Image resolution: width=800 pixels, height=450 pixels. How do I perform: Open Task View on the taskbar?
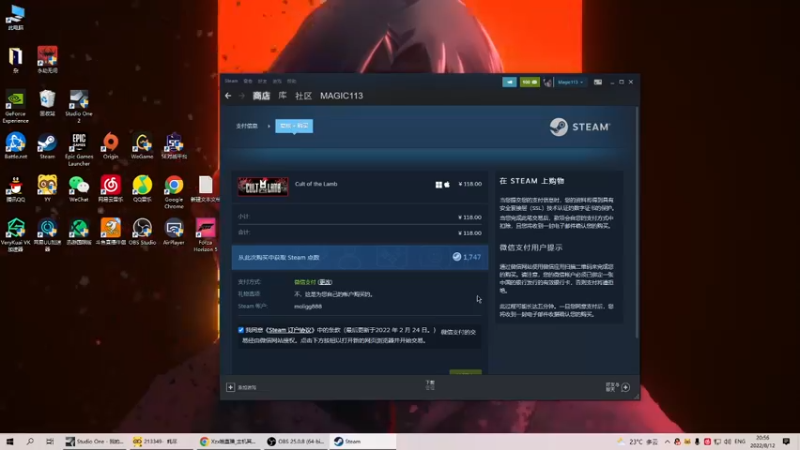pos(49,441)
